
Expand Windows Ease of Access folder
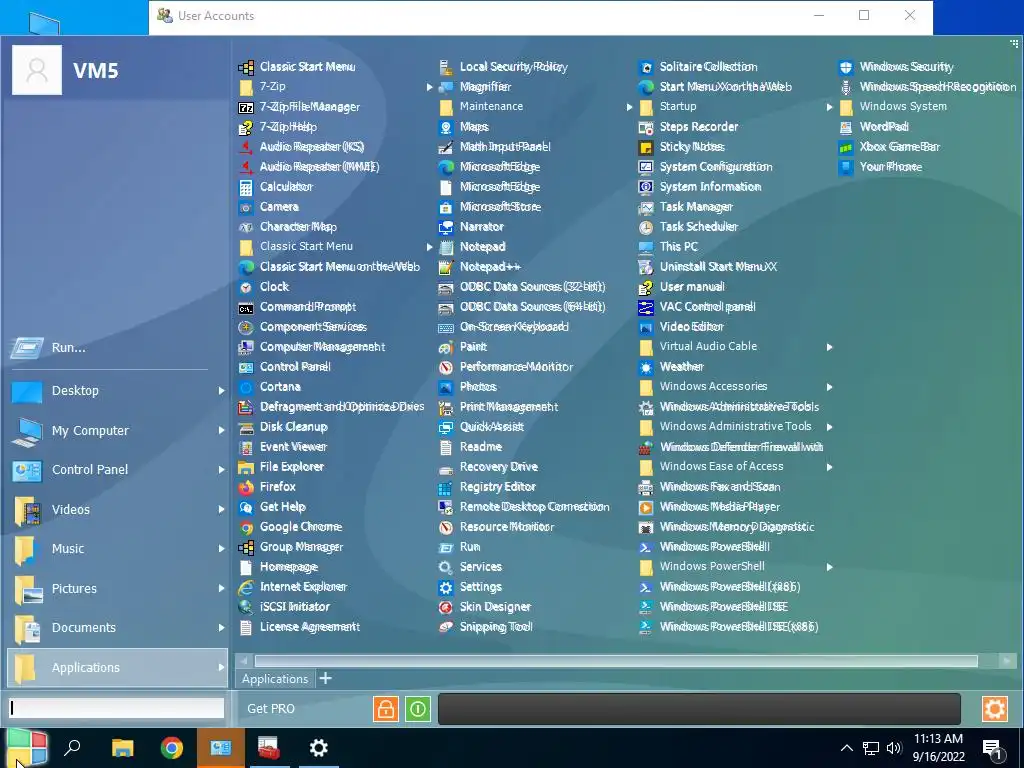coord(735,467)
